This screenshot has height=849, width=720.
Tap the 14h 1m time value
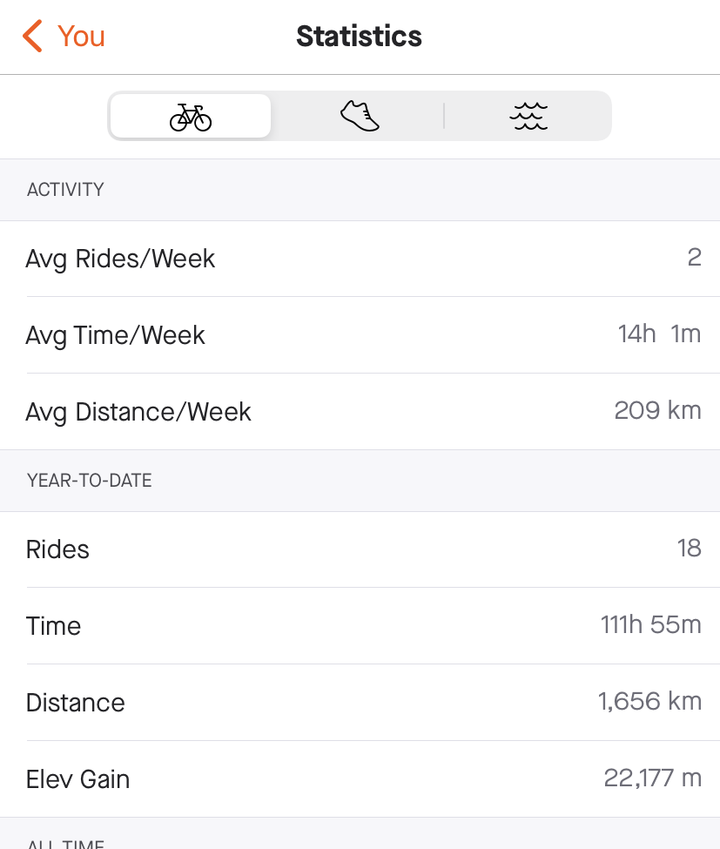(659, 334)
